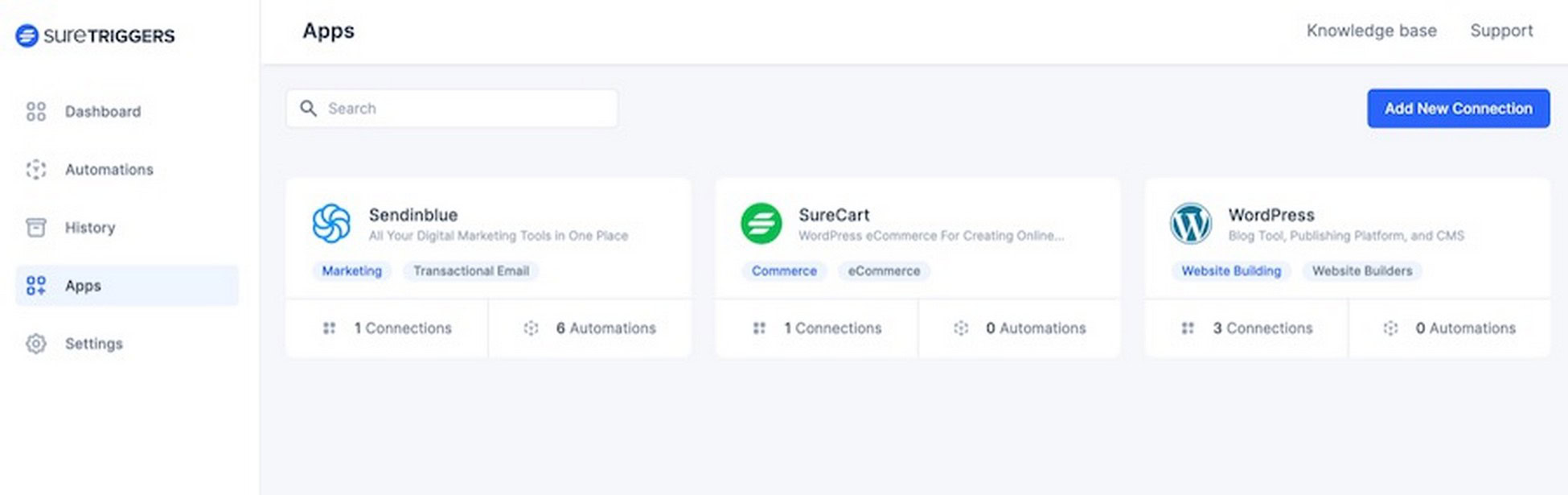The image size is (1568, 495).
Task: Click the SureCart app logo
Action: (761, 223)
